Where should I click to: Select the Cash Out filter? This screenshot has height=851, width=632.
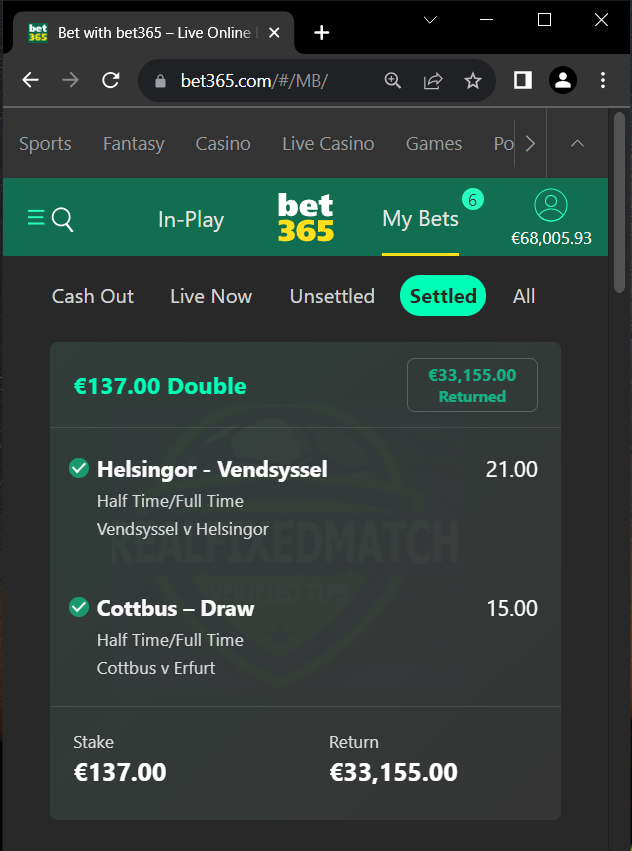tap(93, 296)
